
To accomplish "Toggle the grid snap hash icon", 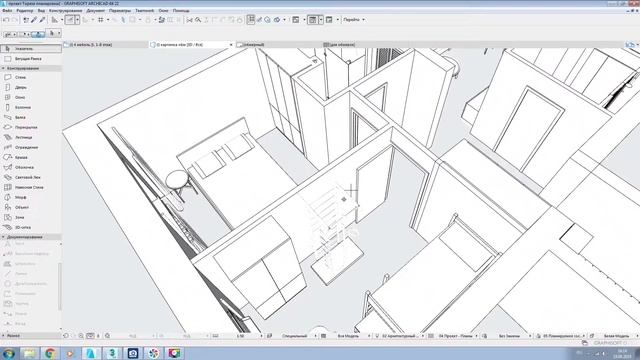I will point(100,20).
